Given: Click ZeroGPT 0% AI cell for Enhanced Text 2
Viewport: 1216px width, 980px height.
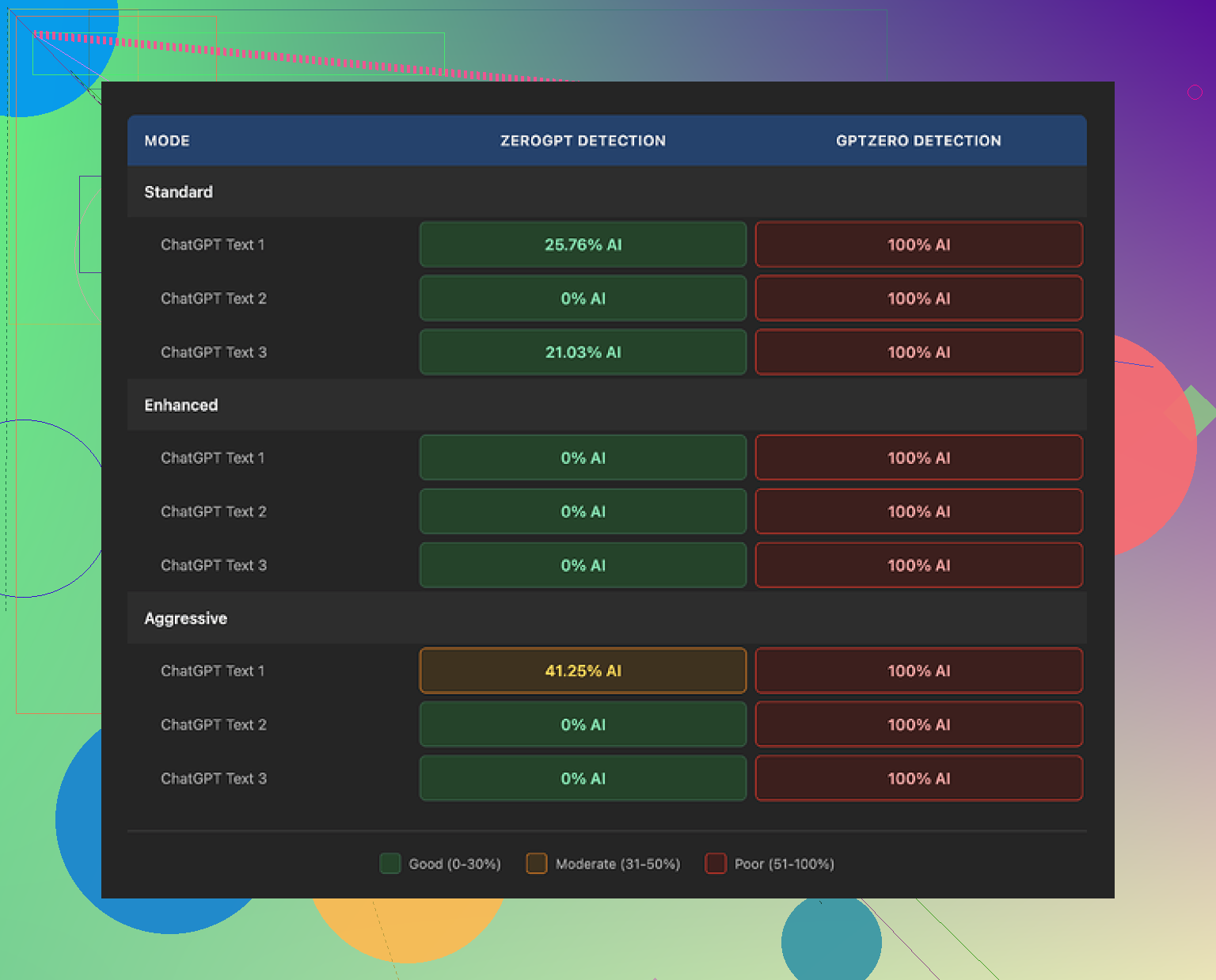Looking at the screenshot, I should pos(583,512).
